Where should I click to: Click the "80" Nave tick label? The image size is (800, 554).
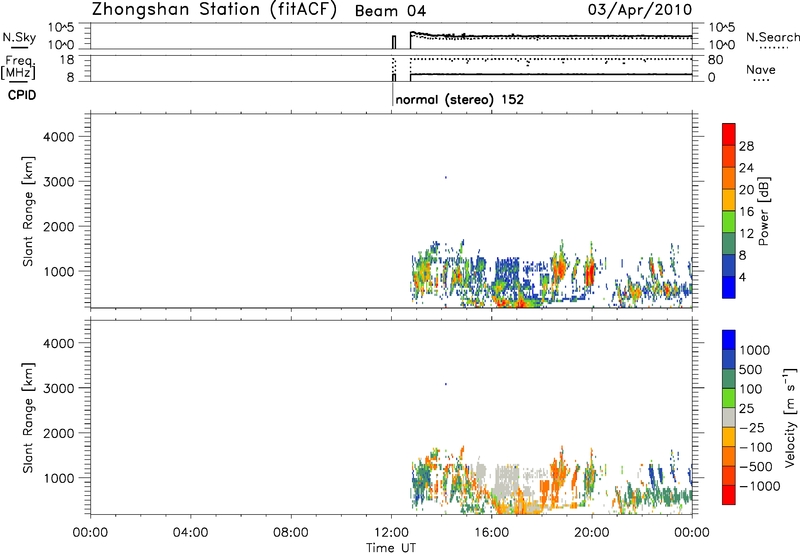coord(715,60)
